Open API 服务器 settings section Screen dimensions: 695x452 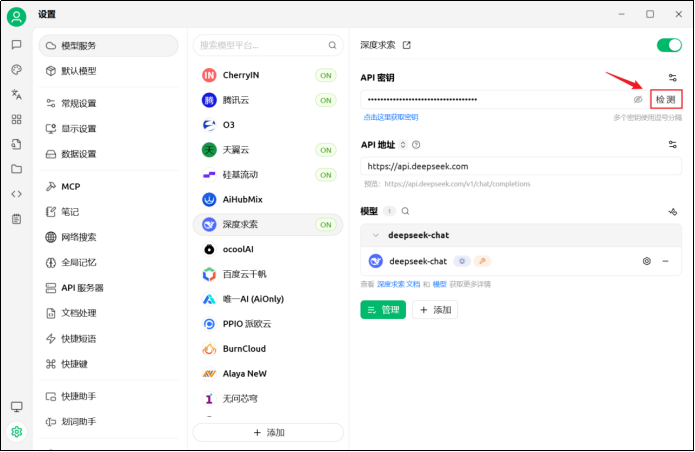tap(109, 288)
